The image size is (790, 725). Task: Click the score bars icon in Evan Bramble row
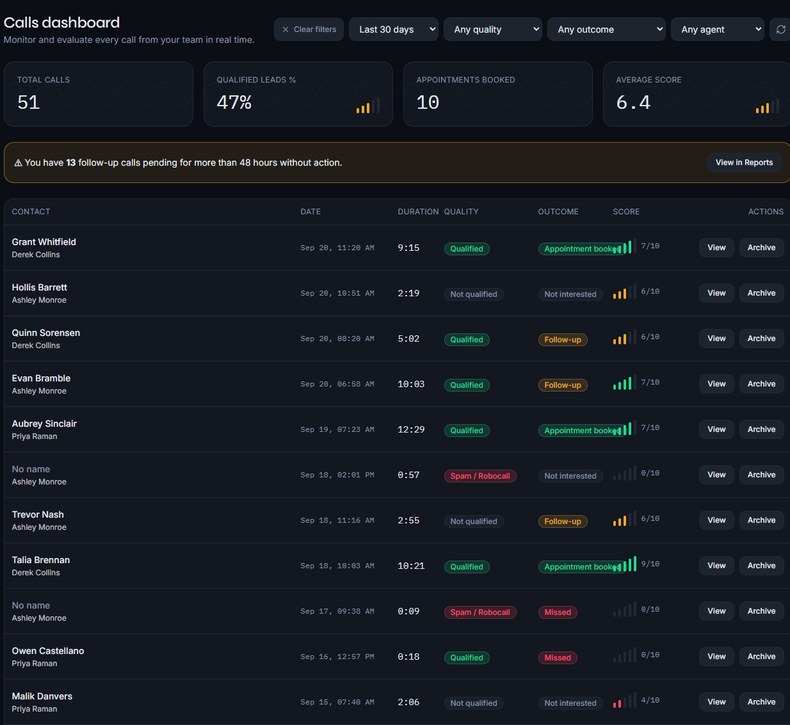point(625,383)
